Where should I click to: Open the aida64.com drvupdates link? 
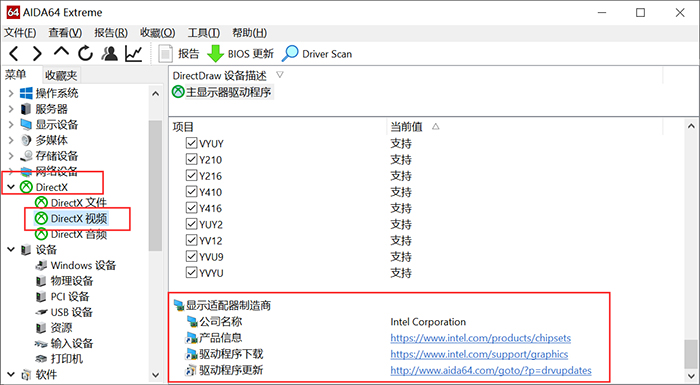(491, 370)
